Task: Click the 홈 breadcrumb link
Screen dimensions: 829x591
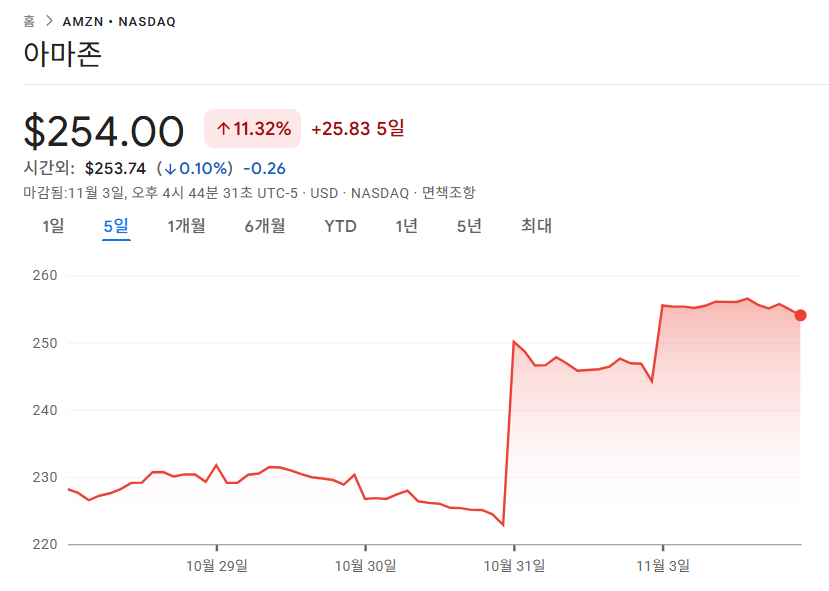Action: click(x=28, y=21)
